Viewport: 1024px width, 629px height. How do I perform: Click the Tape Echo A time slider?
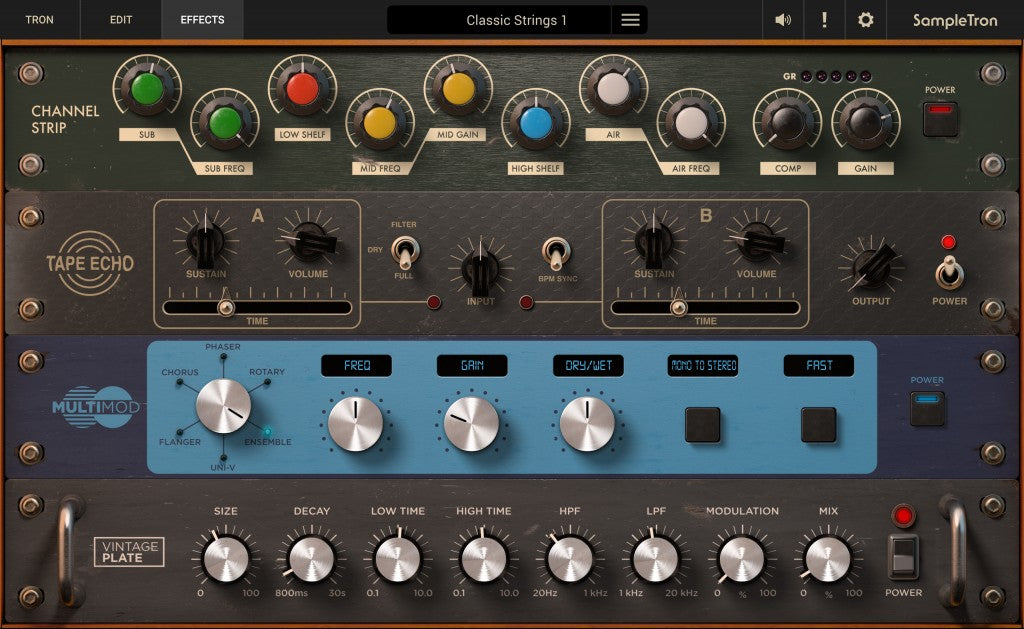[257, 308]
